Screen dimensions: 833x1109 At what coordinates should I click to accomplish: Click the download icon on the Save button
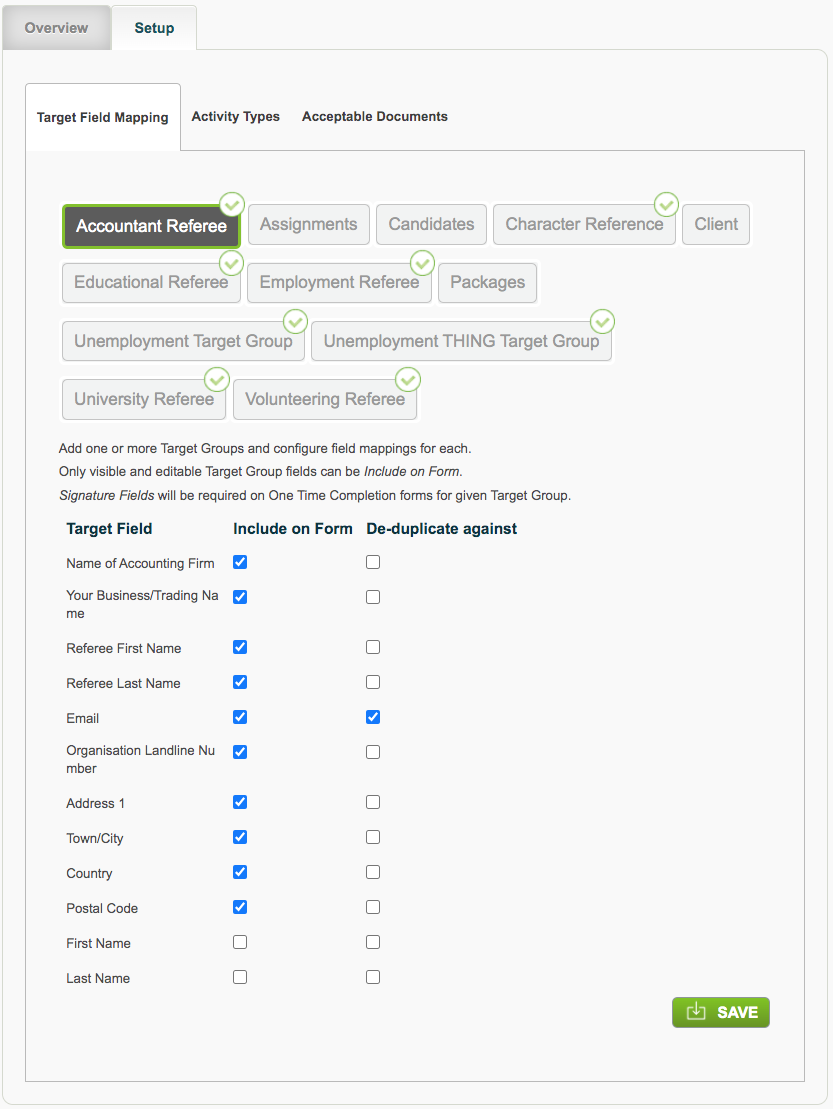tap(697, 1011)
